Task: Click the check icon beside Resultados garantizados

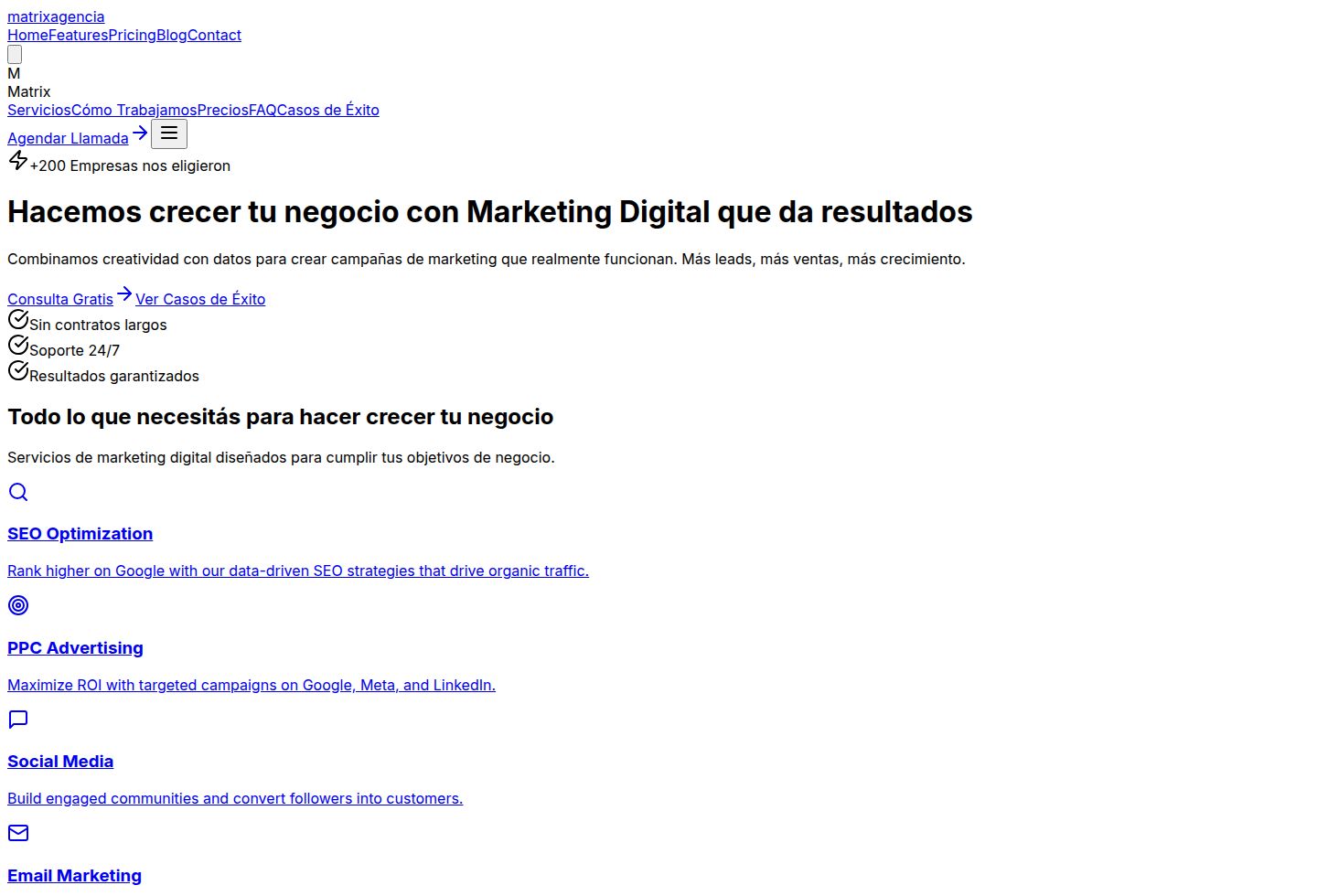Action: click(17, 369)
